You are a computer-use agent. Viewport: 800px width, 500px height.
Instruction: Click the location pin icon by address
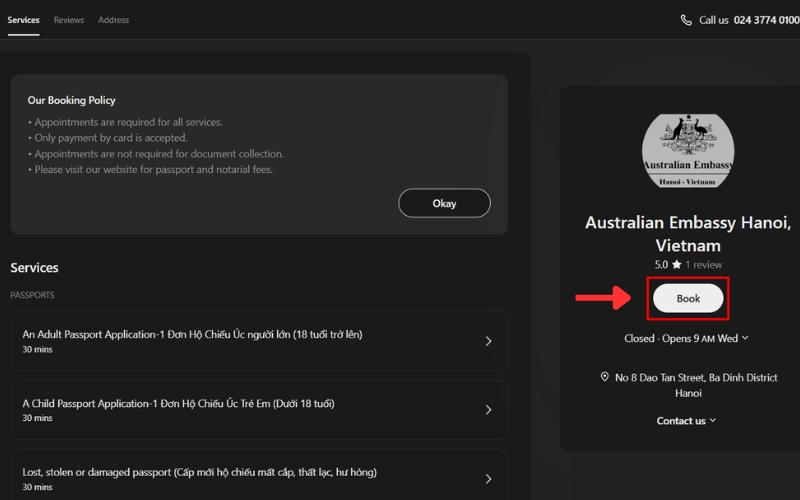click(x=605, y=377)
